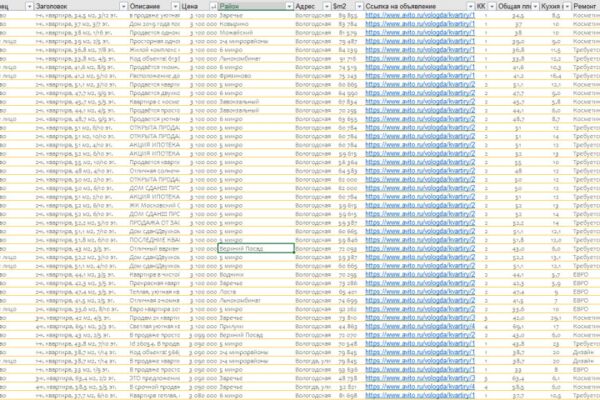Open the avito link in the Водники row
This screenshot has width=600, height=400.
pyautogui.click(x=420, y=274)
